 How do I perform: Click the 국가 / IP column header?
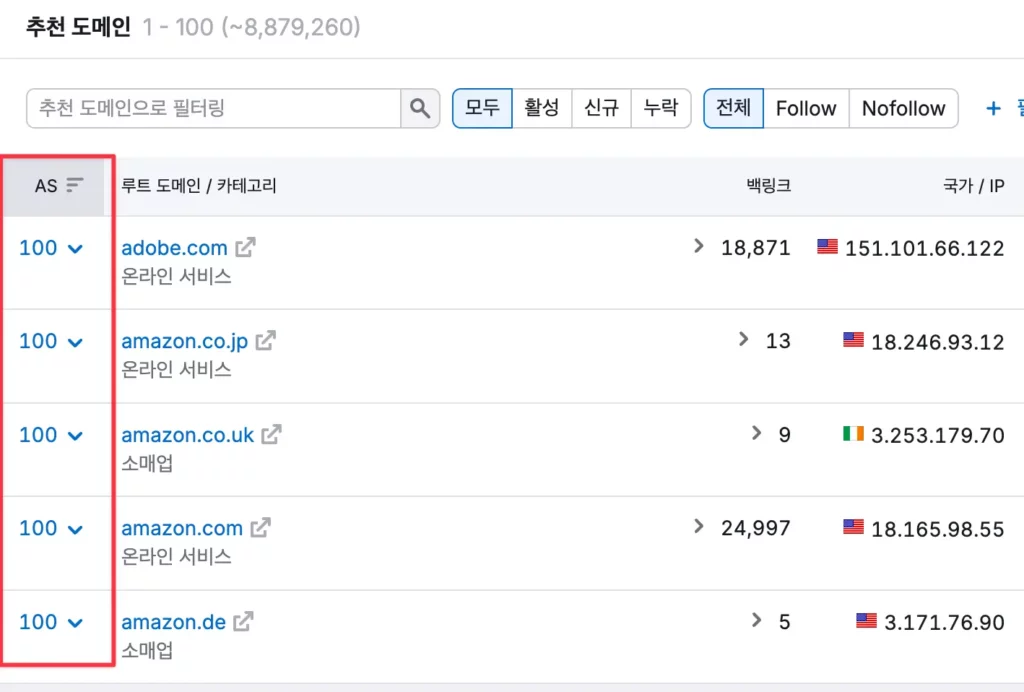974,185
